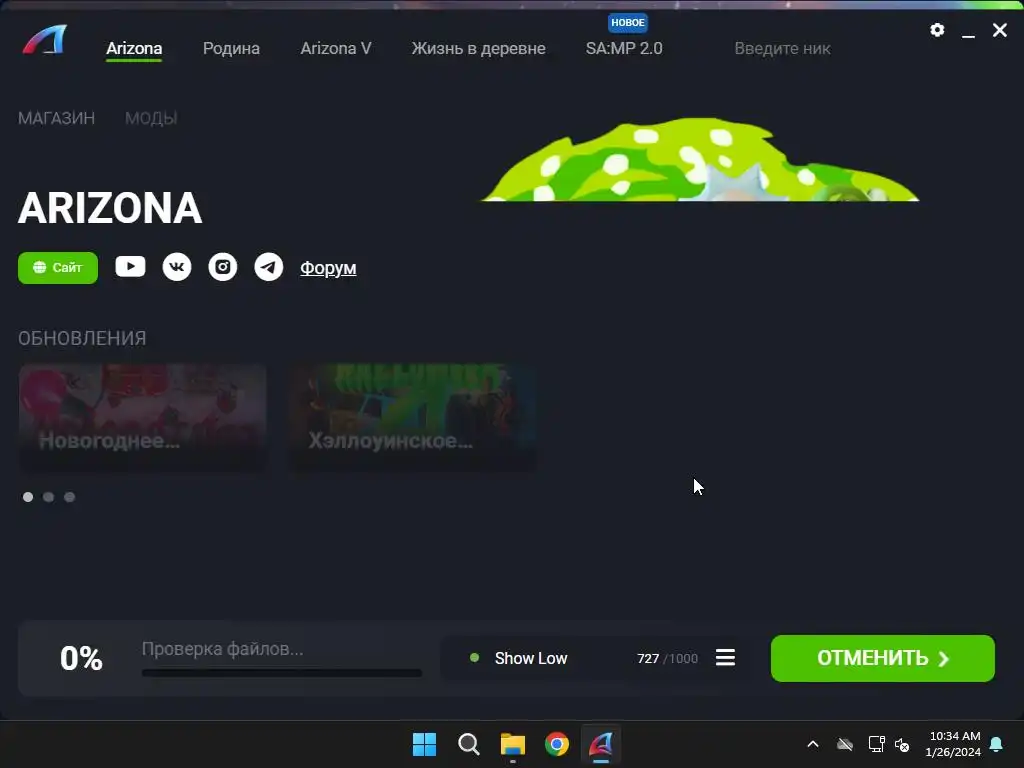Click the 727 /1000 player count

pos(667,658)
